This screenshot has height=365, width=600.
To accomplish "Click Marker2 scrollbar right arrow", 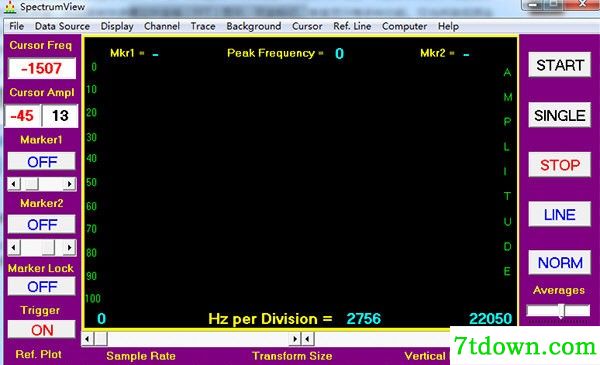I will (69, 248).
